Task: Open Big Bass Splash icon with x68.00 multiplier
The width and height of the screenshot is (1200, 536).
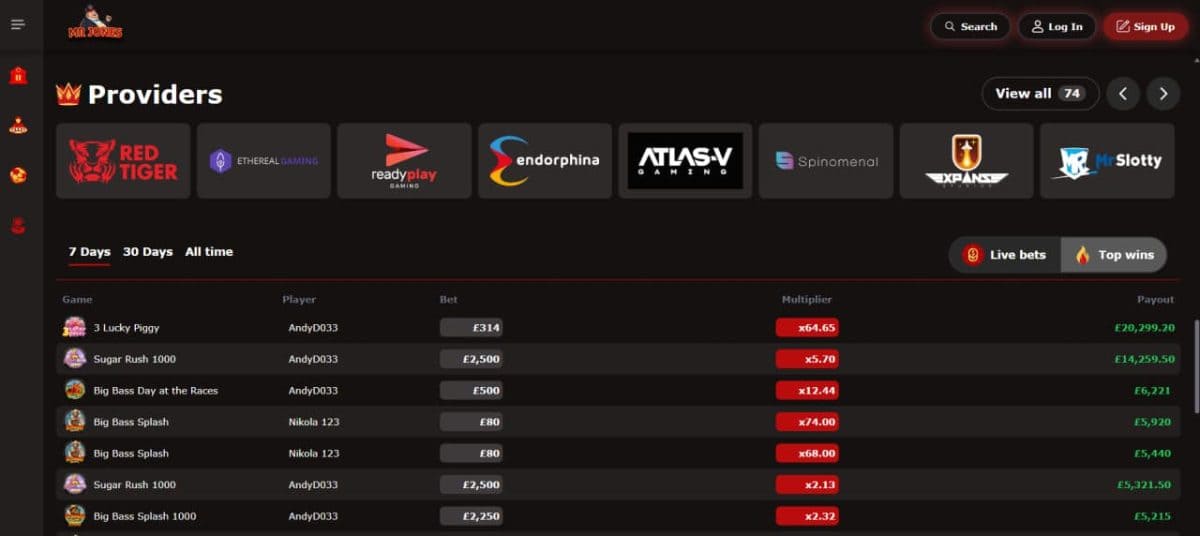Action: (x=75, y=453)
